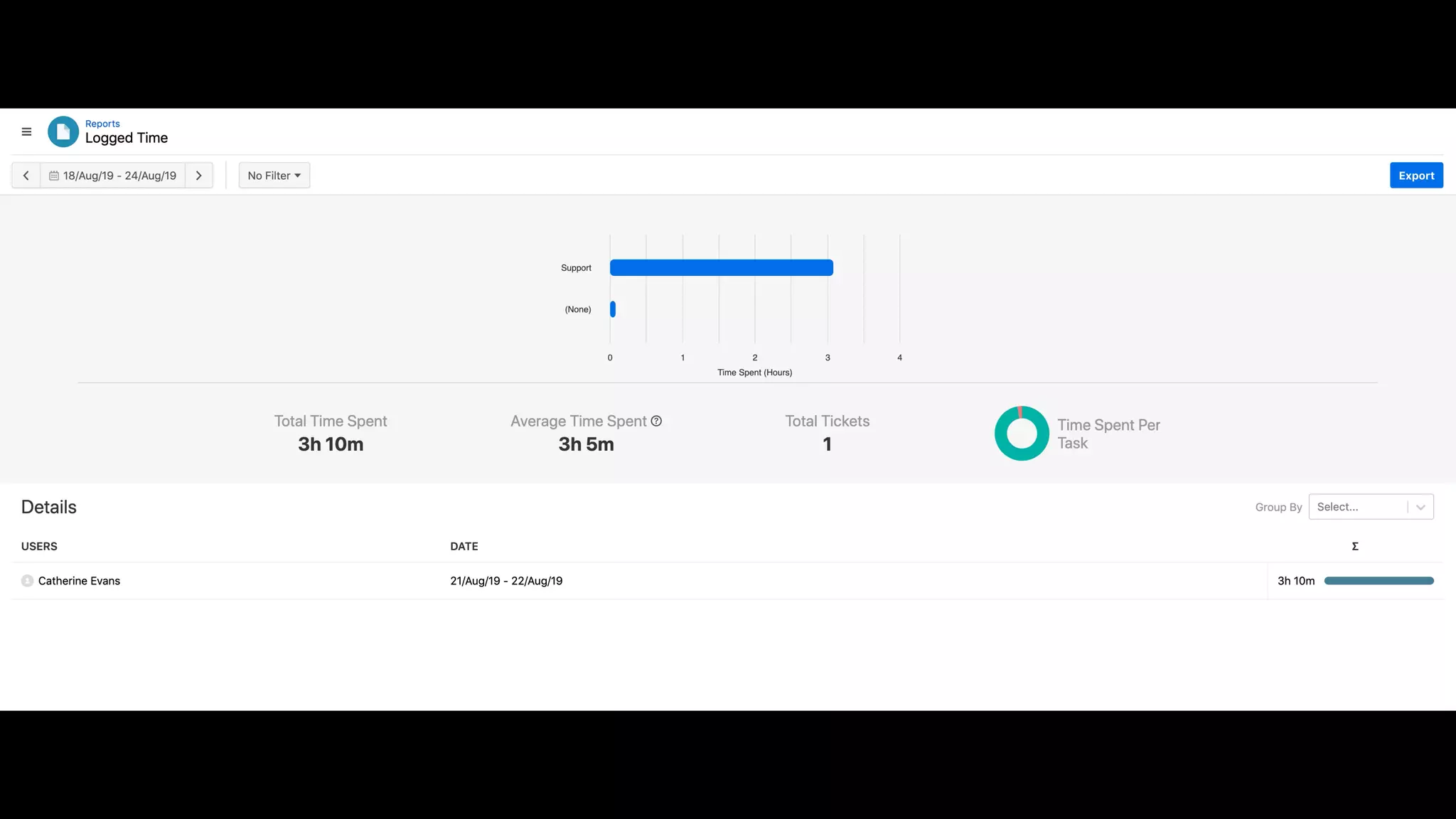Click the DATE column header
Viewport: 1456px width, 819px height.
point(464,546)
